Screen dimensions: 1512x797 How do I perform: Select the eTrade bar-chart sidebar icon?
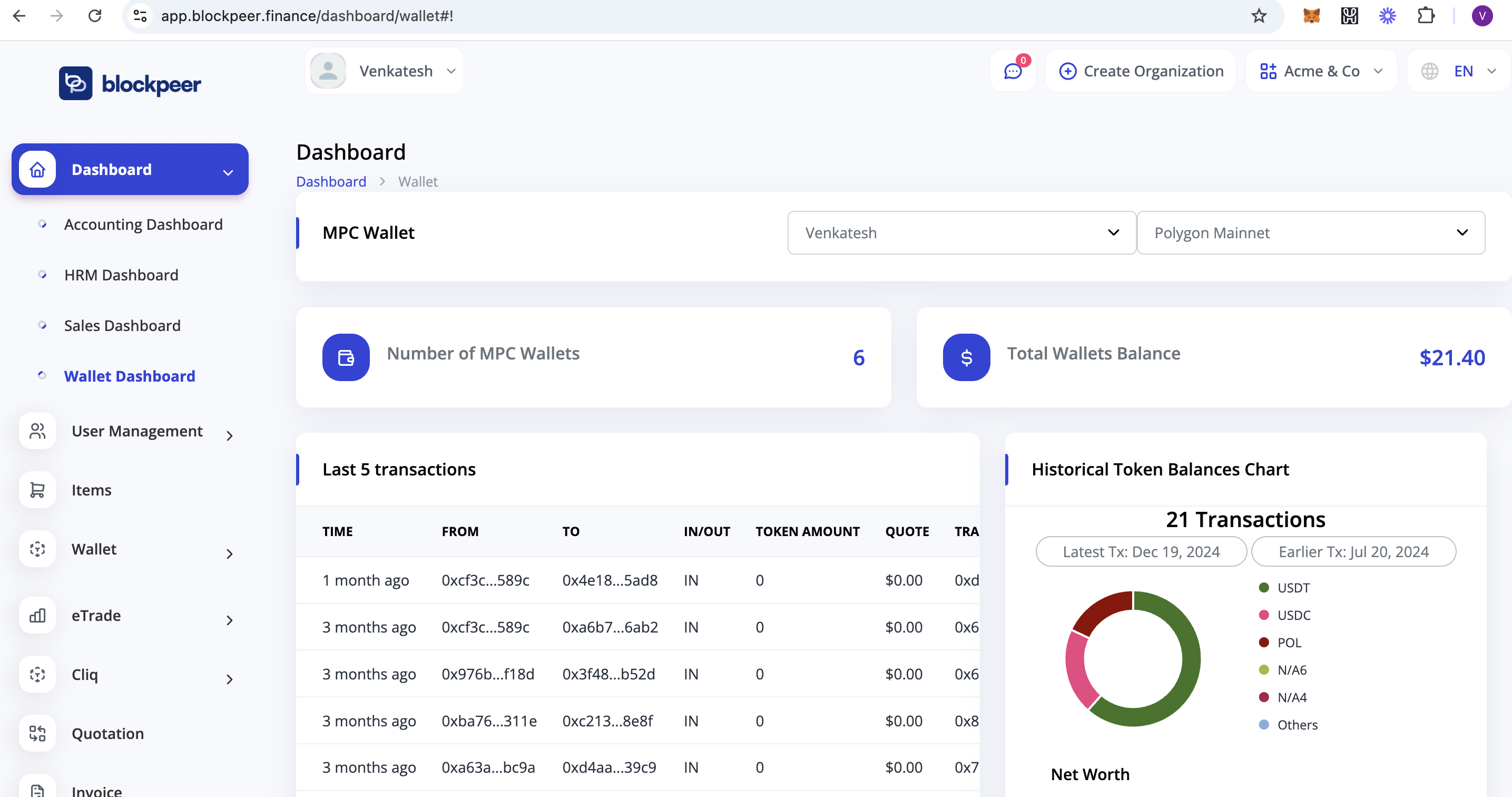pos(37,616)
